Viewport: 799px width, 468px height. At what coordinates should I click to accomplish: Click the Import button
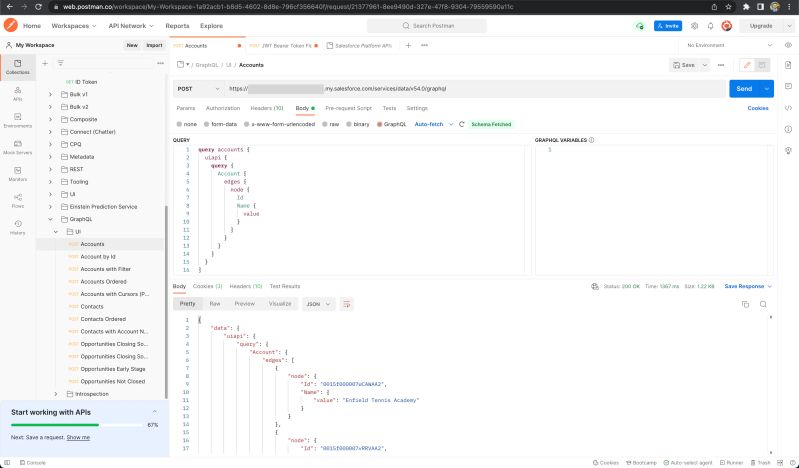[x=154, y=45]
